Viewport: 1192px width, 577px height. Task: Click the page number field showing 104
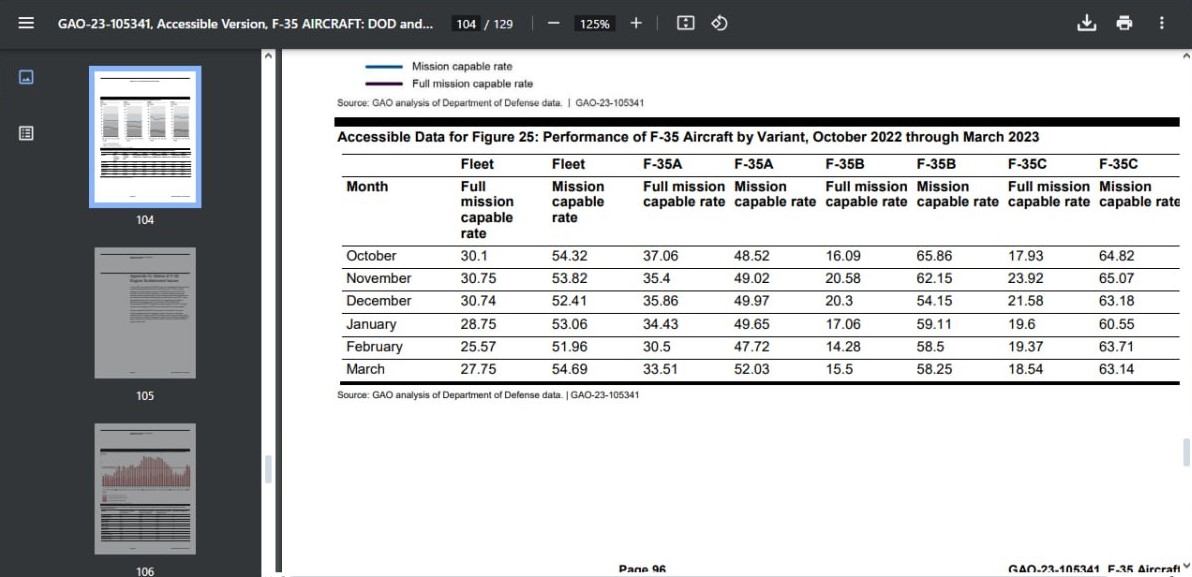tap(466, 24)
